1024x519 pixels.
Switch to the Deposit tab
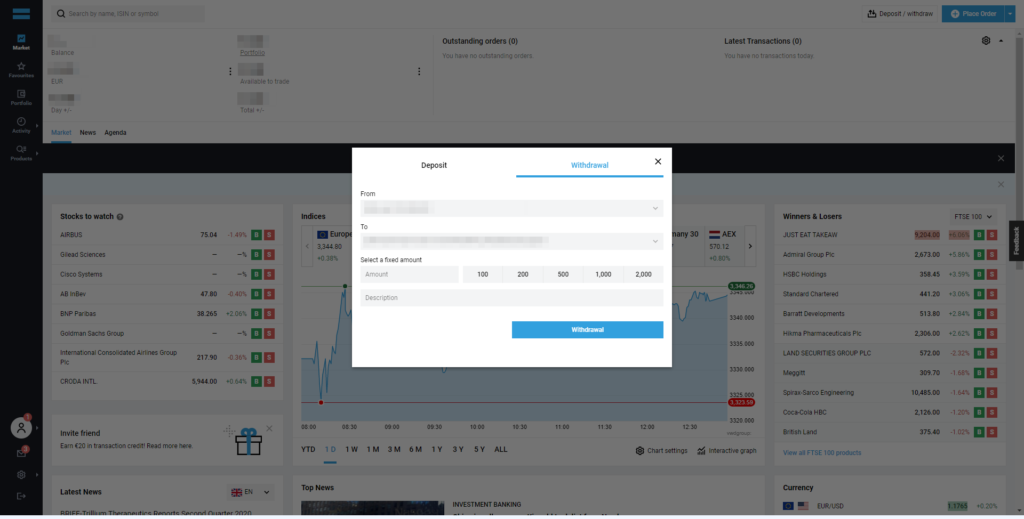pyautogui.click(x=434, y=165)
